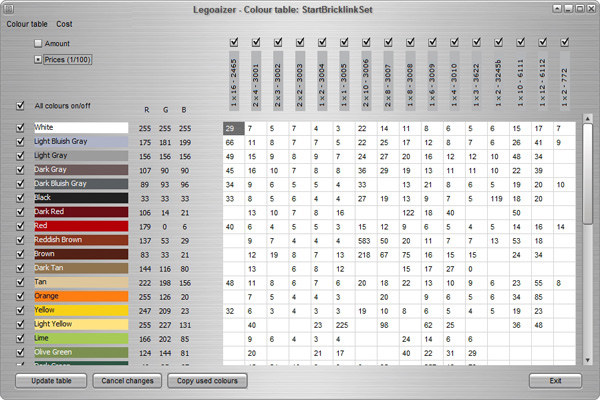Select the Light Gray colour swatch

[x=81, y=155]
